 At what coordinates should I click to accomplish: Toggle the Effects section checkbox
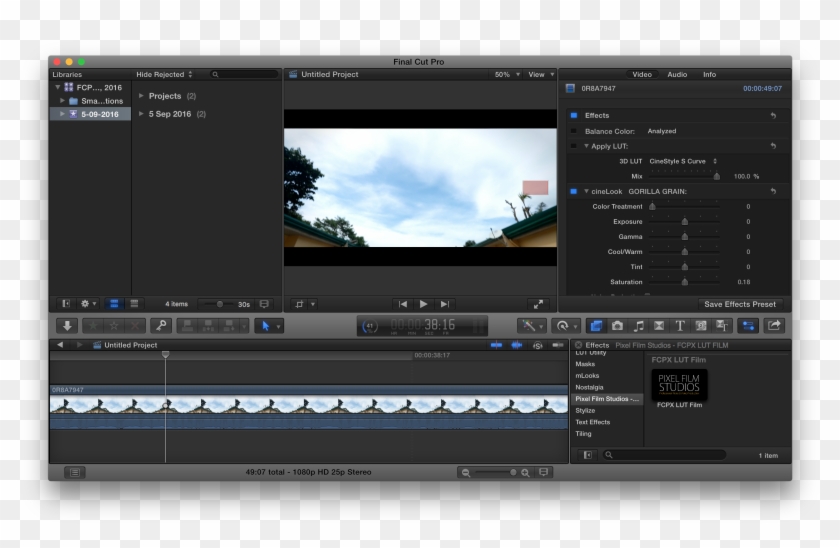pos(574,115)
